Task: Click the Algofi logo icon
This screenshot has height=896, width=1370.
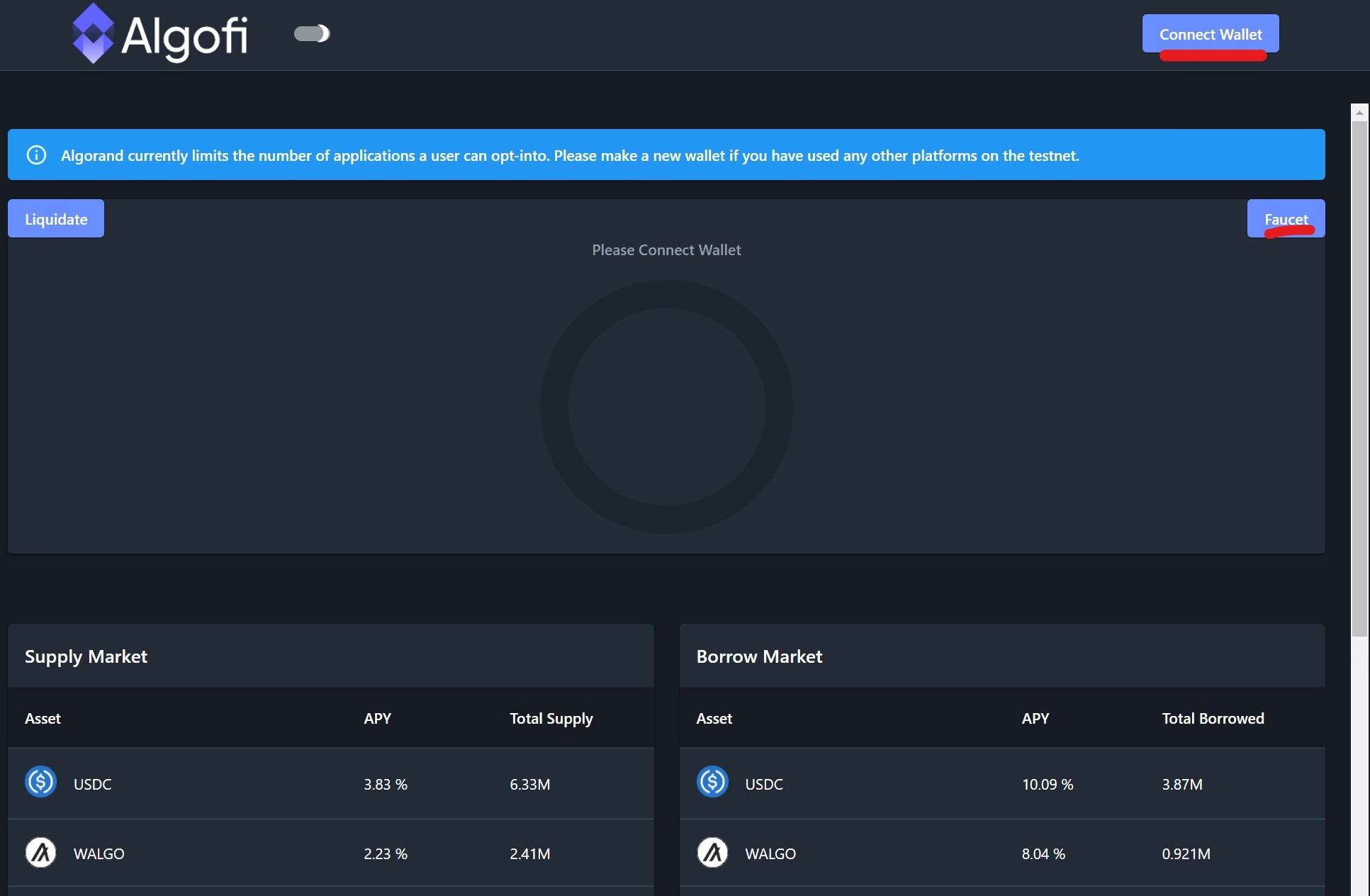Action: [x=93, y=33]
